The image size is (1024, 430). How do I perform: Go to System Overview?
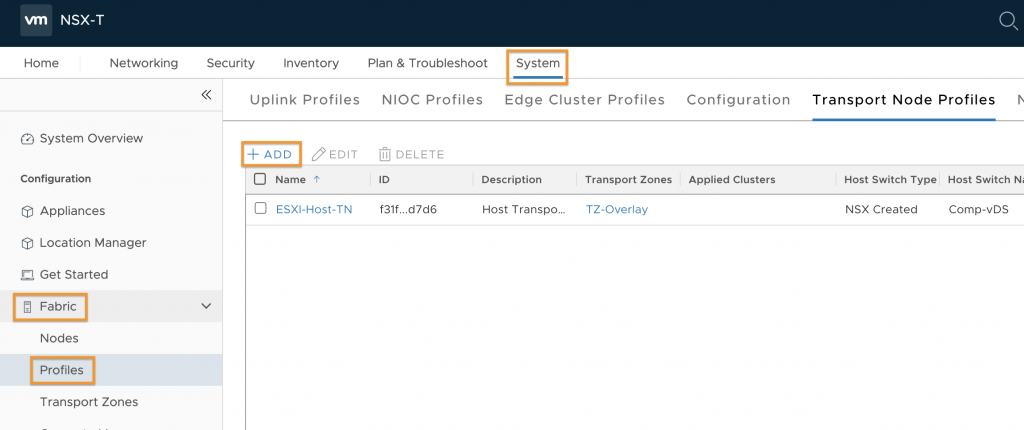91,139
